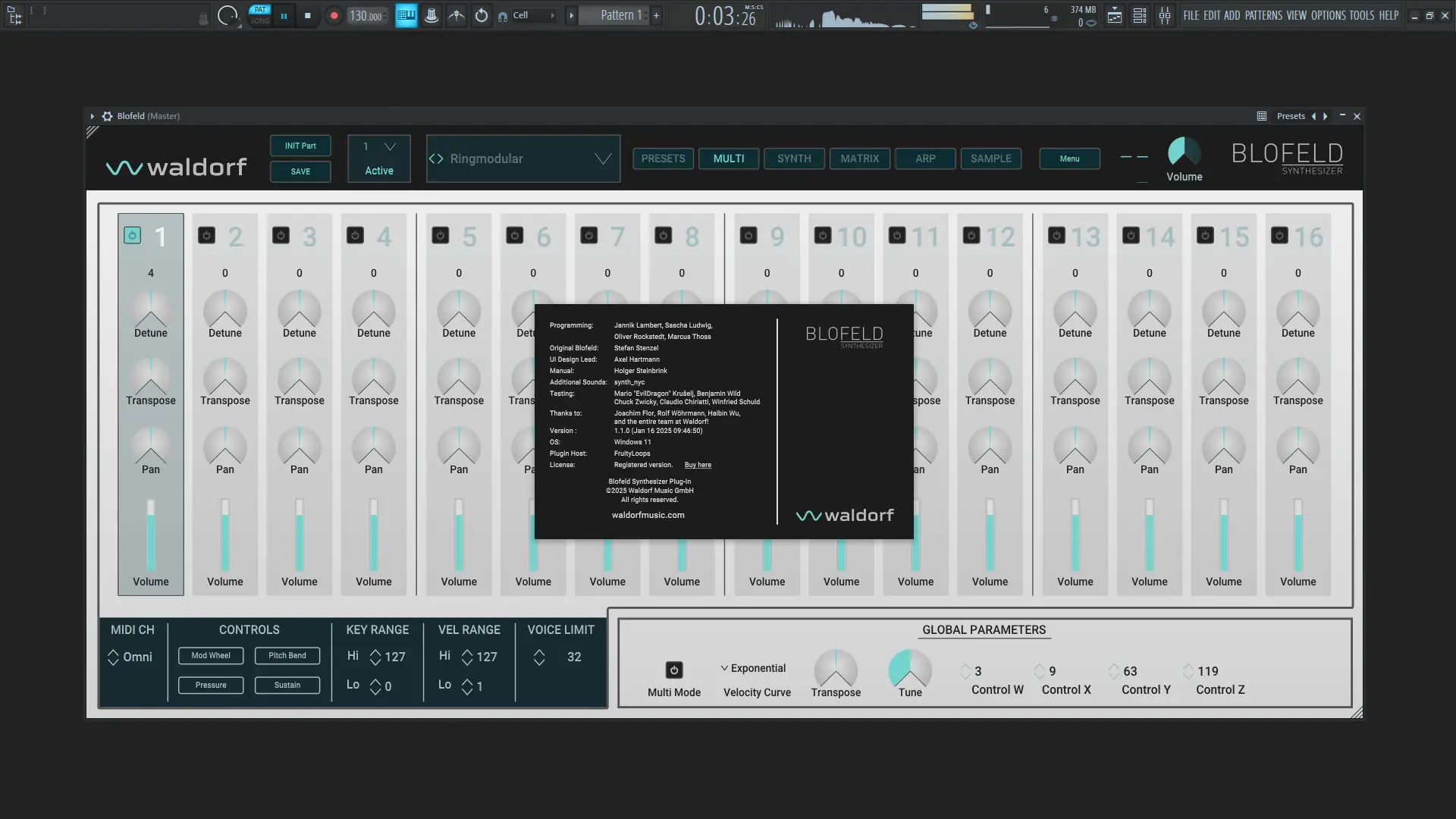Screen dimensions: 1456x819
Task: Switch to the MATRIX tab
Action: 859,158
